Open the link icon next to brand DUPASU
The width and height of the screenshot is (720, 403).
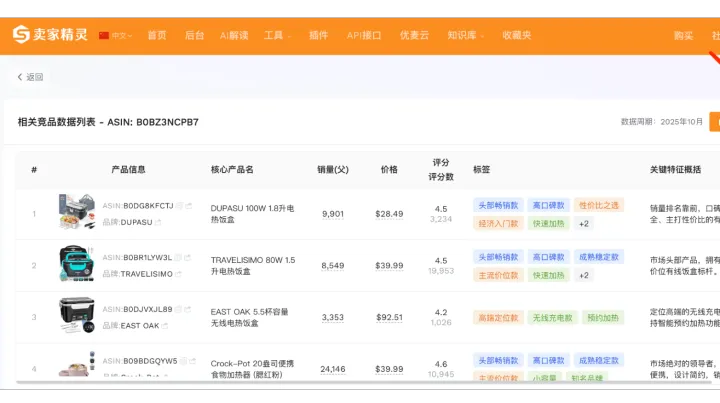[158, 222]
